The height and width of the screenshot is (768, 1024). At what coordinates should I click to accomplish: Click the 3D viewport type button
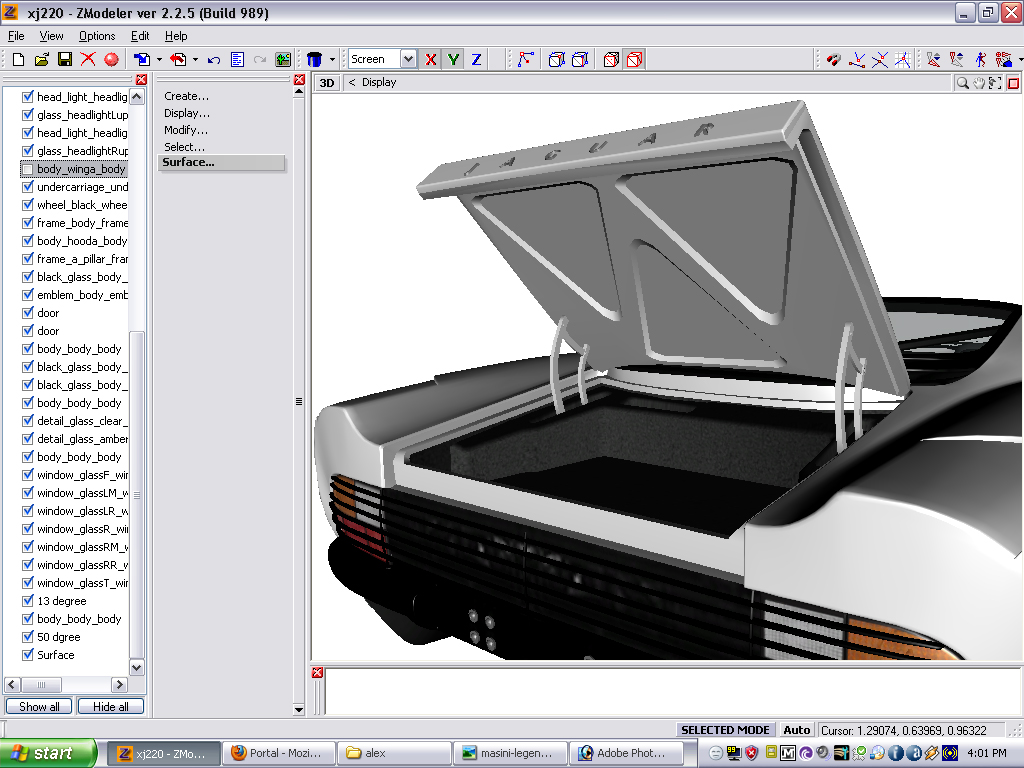pyautogui.click(x=327, y=83)
